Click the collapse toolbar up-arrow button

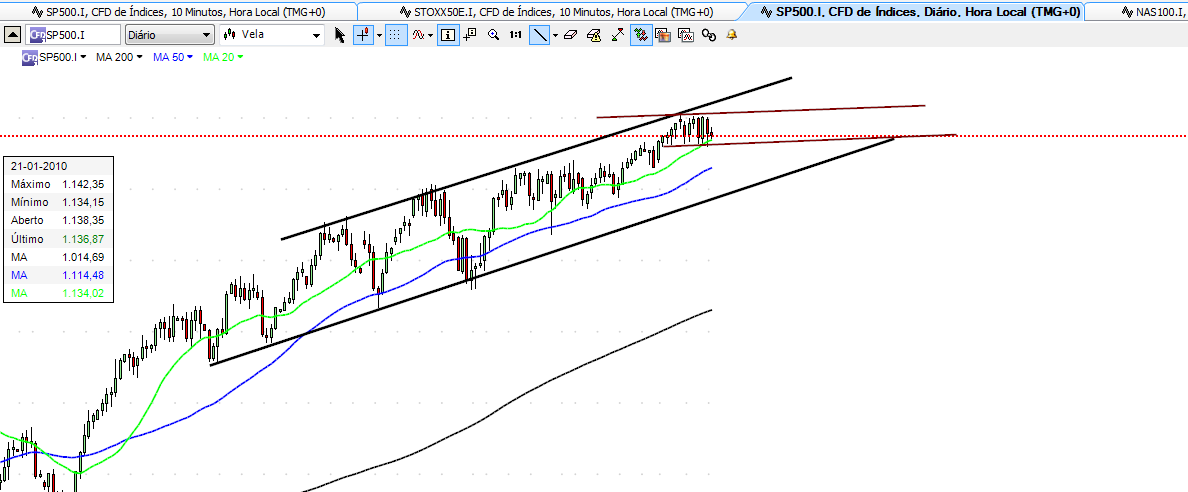pos(13,35)
